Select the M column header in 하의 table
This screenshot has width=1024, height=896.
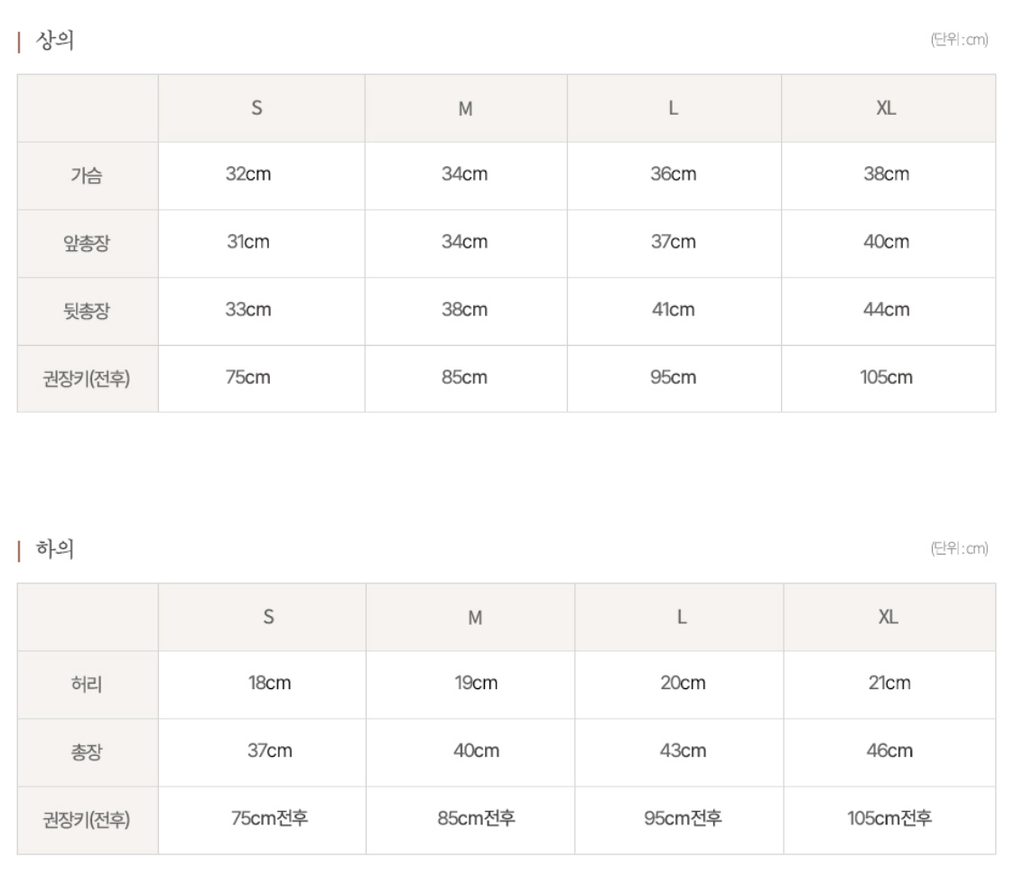click(475, 618)
